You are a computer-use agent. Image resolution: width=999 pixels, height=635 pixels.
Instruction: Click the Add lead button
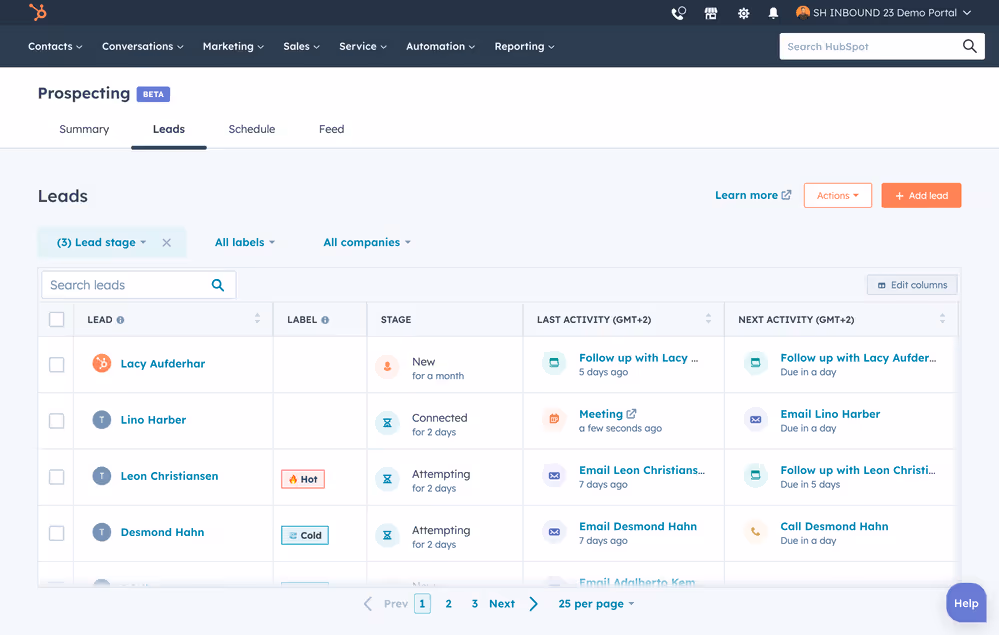click(921, 195)
